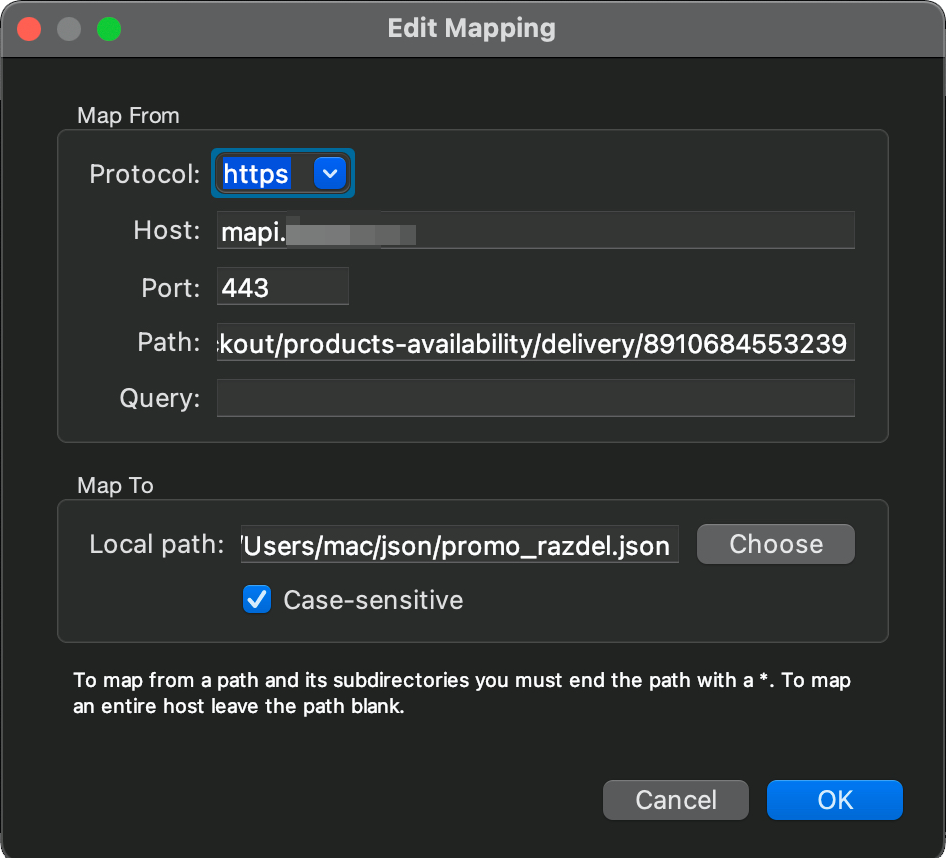
Task: Click the Map From group heading
Action: click(129, 115)
